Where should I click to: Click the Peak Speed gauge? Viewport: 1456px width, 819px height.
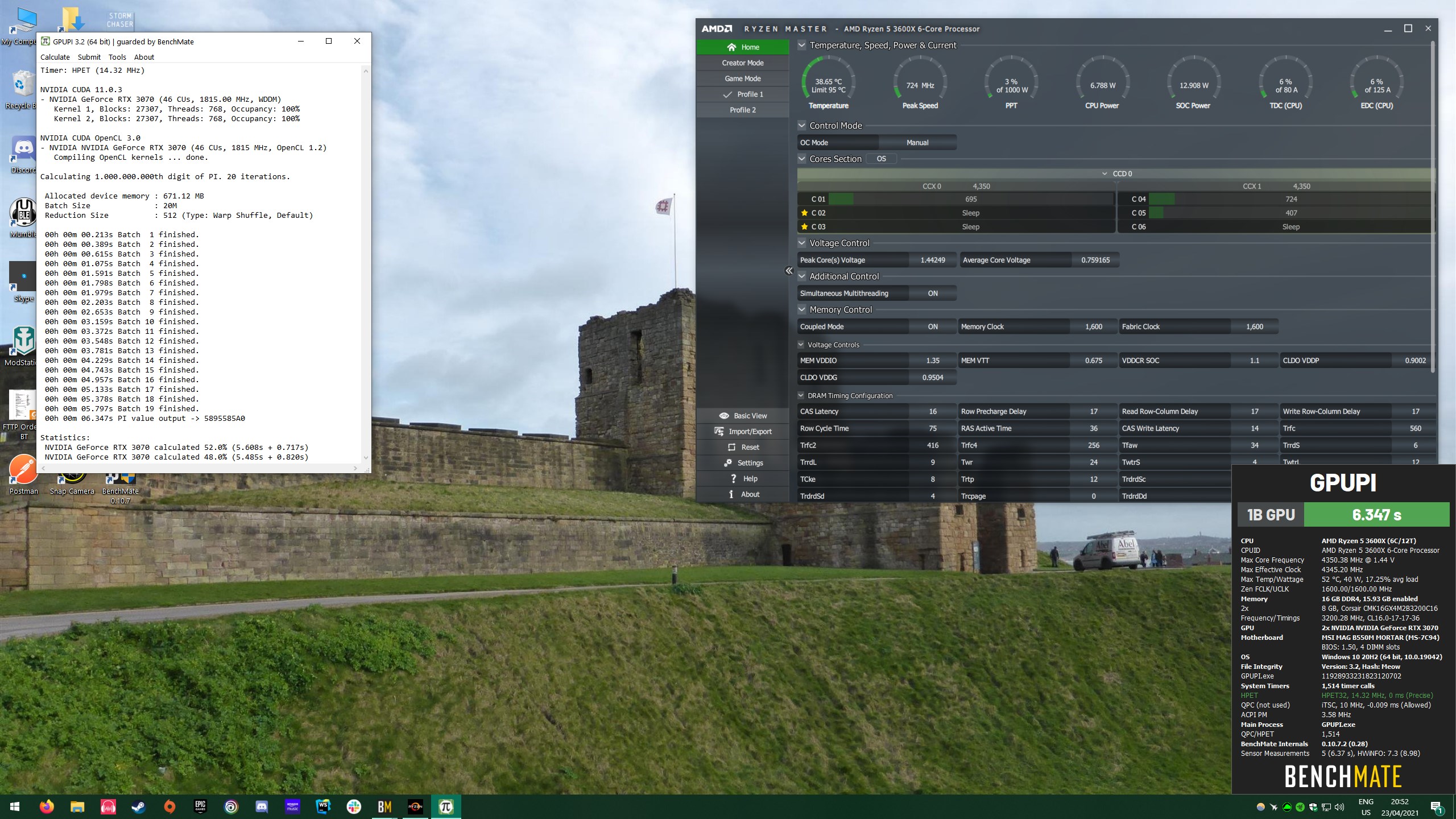tap(920, 83)
